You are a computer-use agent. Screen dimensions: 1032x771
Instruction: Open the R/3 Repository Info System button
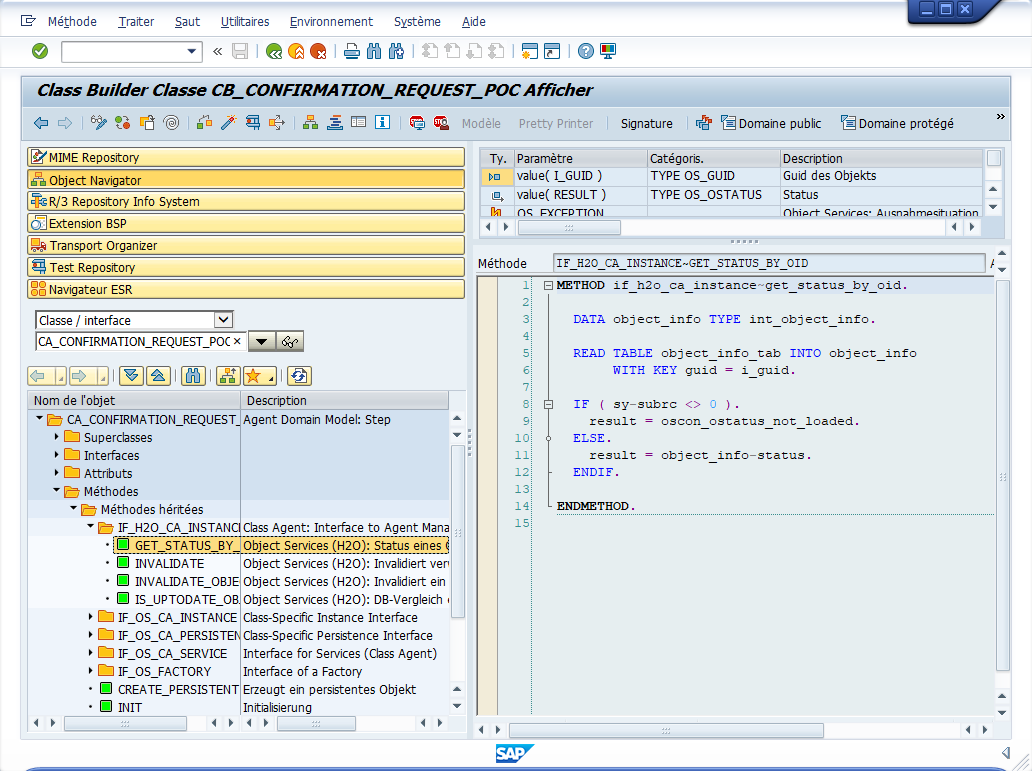[x=246, y=201]
